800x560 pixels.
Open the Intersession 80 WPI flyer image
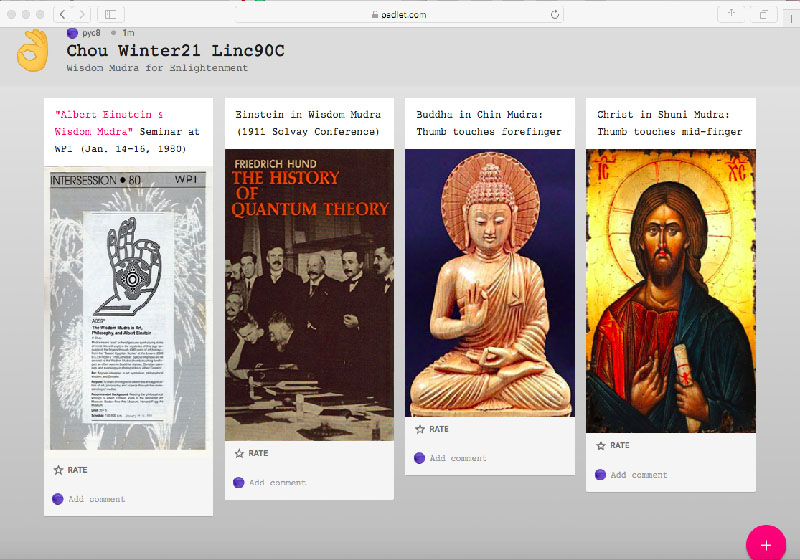click(x=128, y=310)
